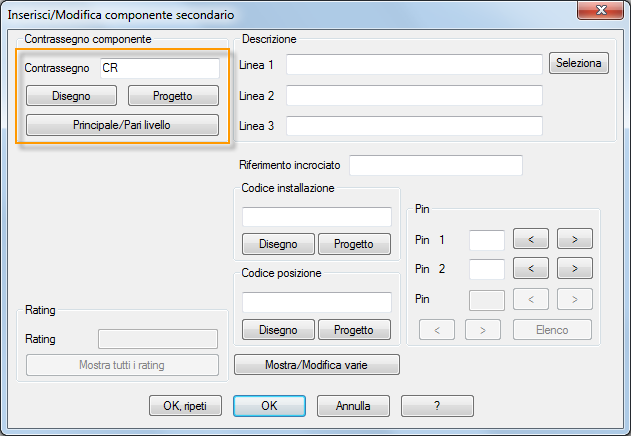Viewport: 631px width, 436px height.
Task: Focus the Linea 3 input field
Action: (x=413, y=126)
